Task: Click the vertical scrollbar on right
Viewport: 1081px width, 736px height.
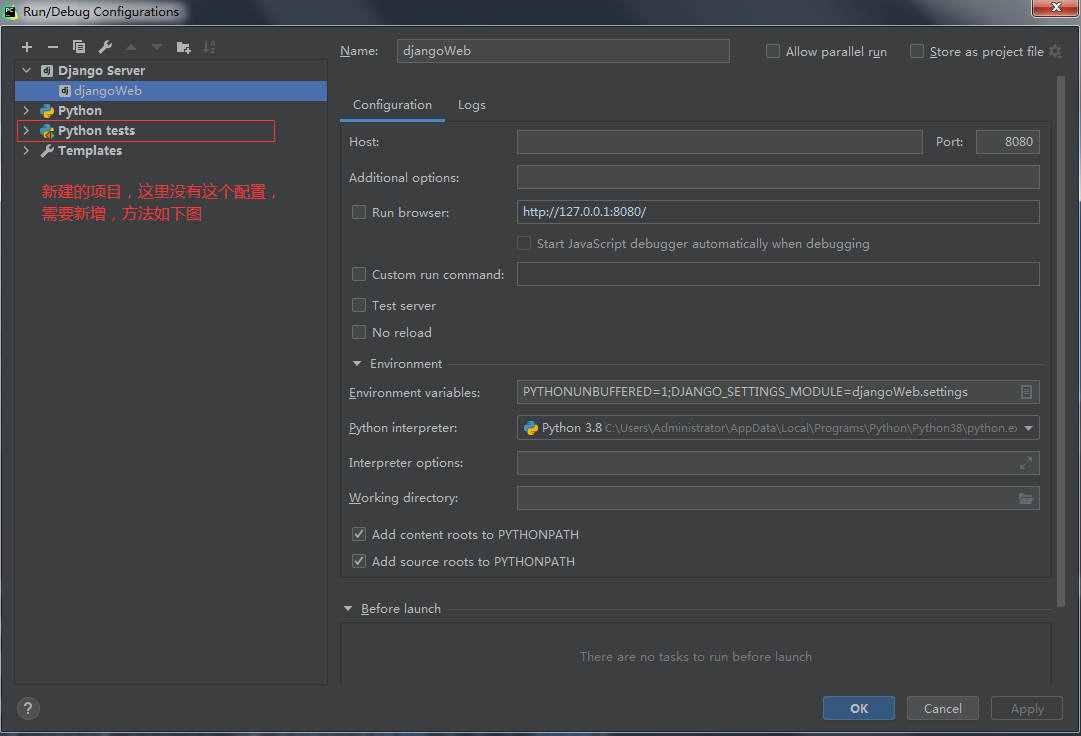Action: point(1061,341)
